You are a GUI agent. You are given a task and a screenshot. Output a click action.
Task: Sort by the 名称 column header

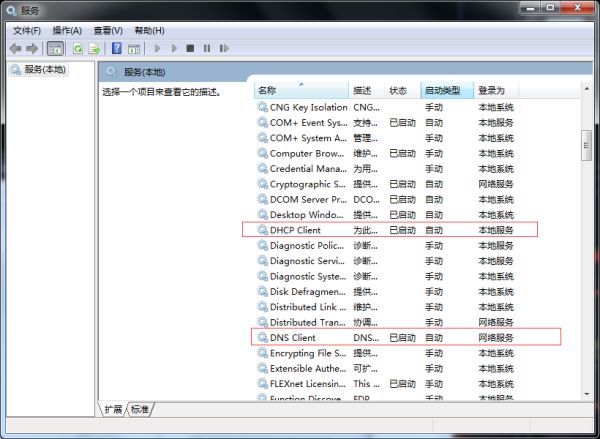tap(300, 90)
